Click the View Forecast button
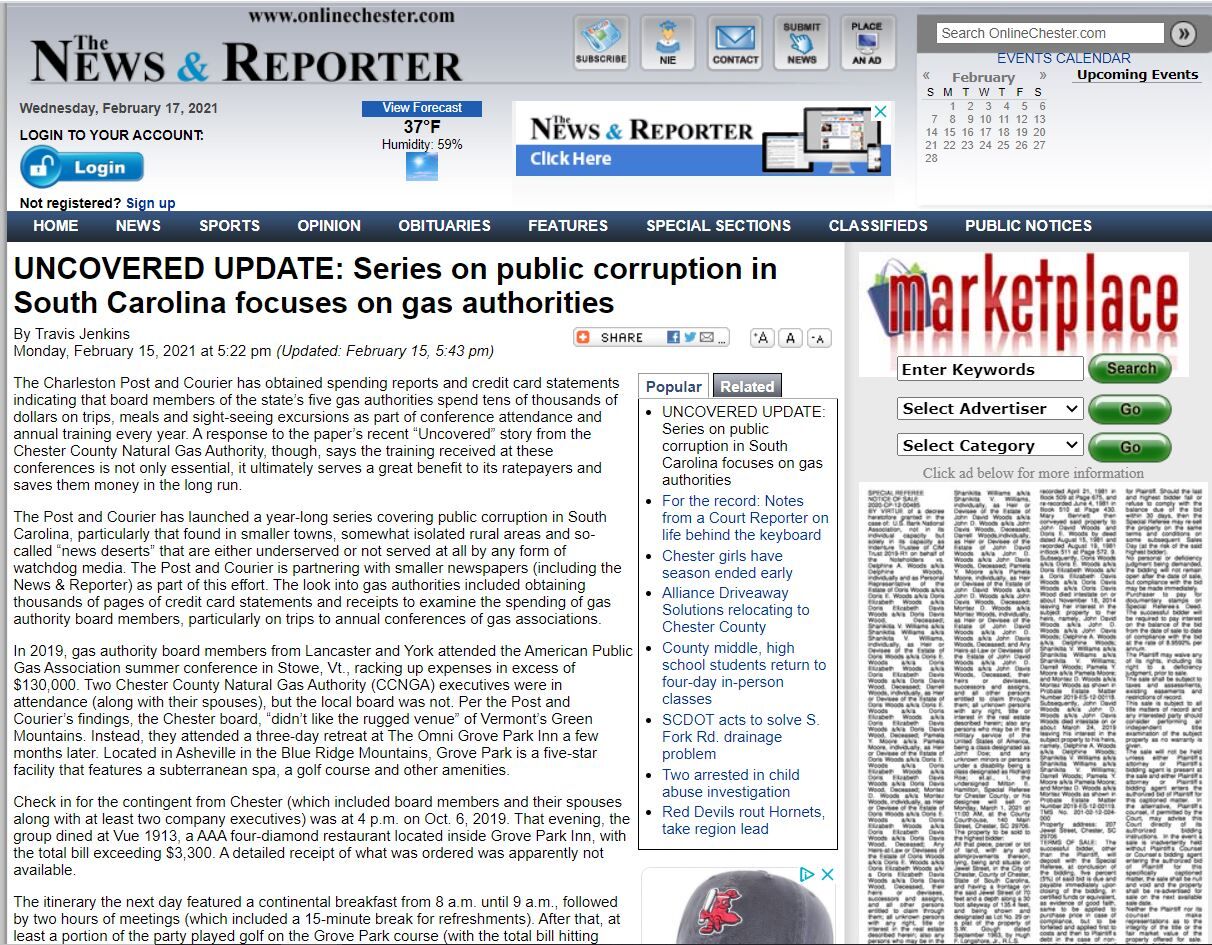Screen dimensions: 1212x945 point(422,108)
